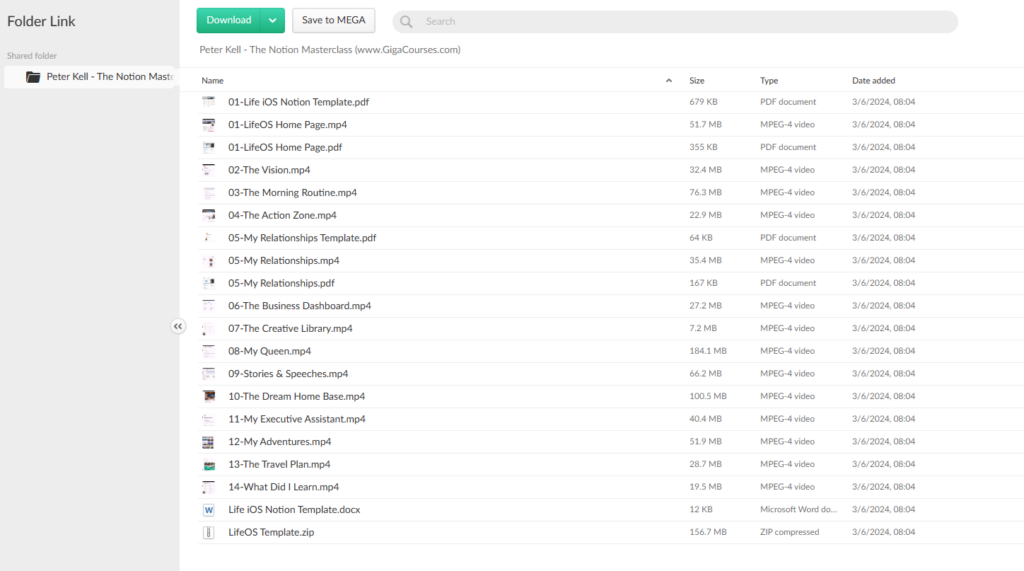The width and height of the screenshot is (1024, 571).
Task: Click the Word icon beside Life iOS Notion Template.docx
Action: coord(209,510)
